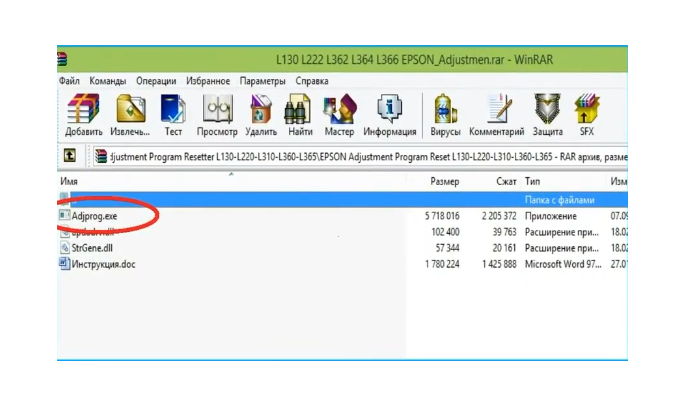Screen dimensions: 700x400
Task: Sort by the Размер column header
Action: coord(445,181)
